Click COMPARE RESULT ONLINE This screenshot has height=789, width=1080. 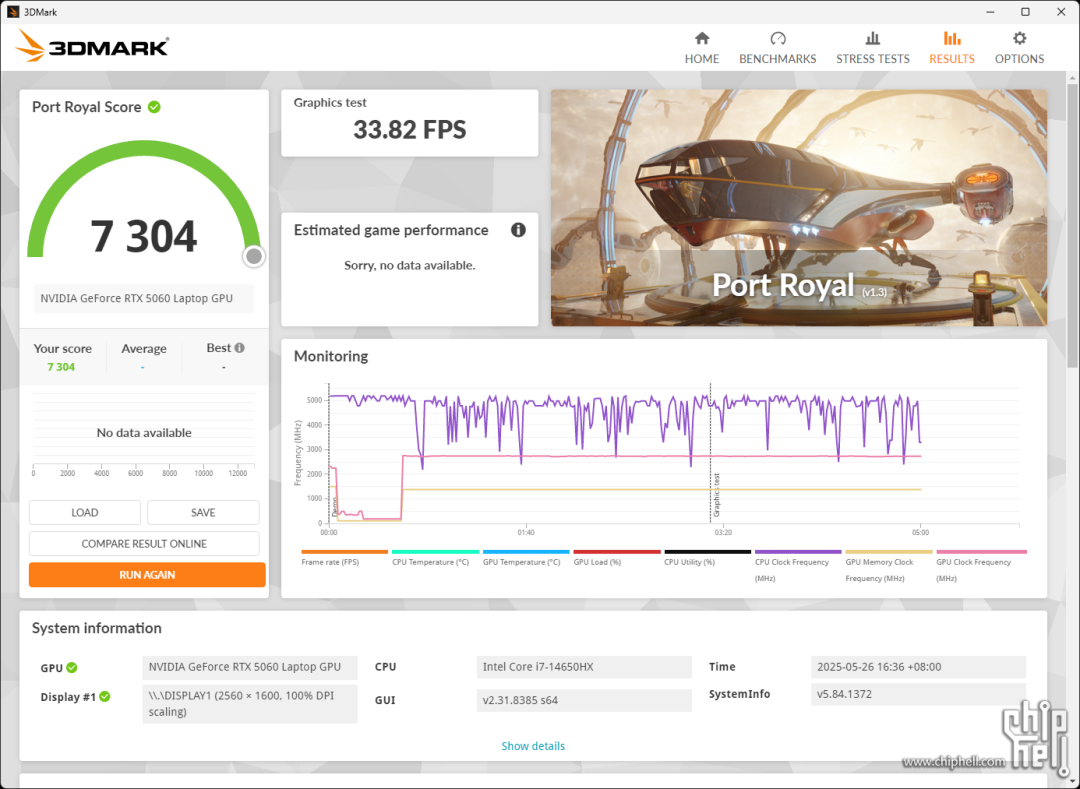144,543
